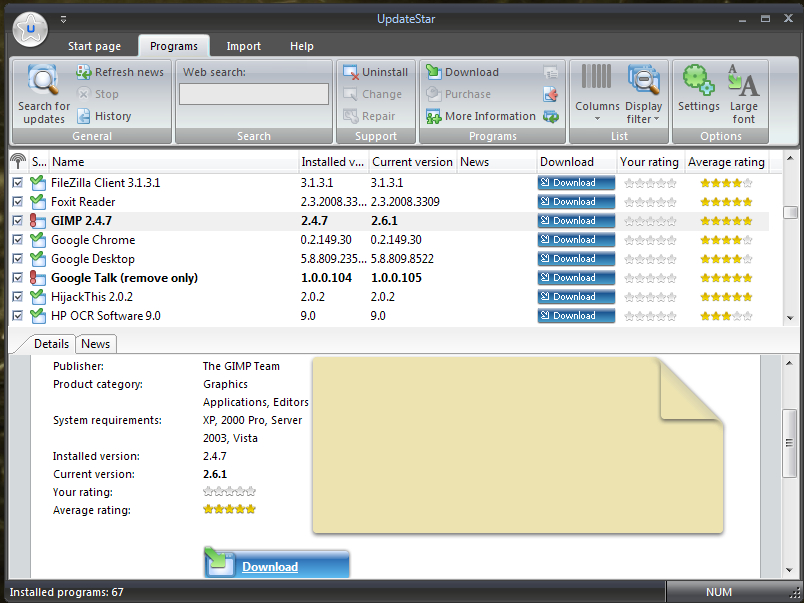Click Download button for FileZilla Client row
804x603 pixels.
576,183
